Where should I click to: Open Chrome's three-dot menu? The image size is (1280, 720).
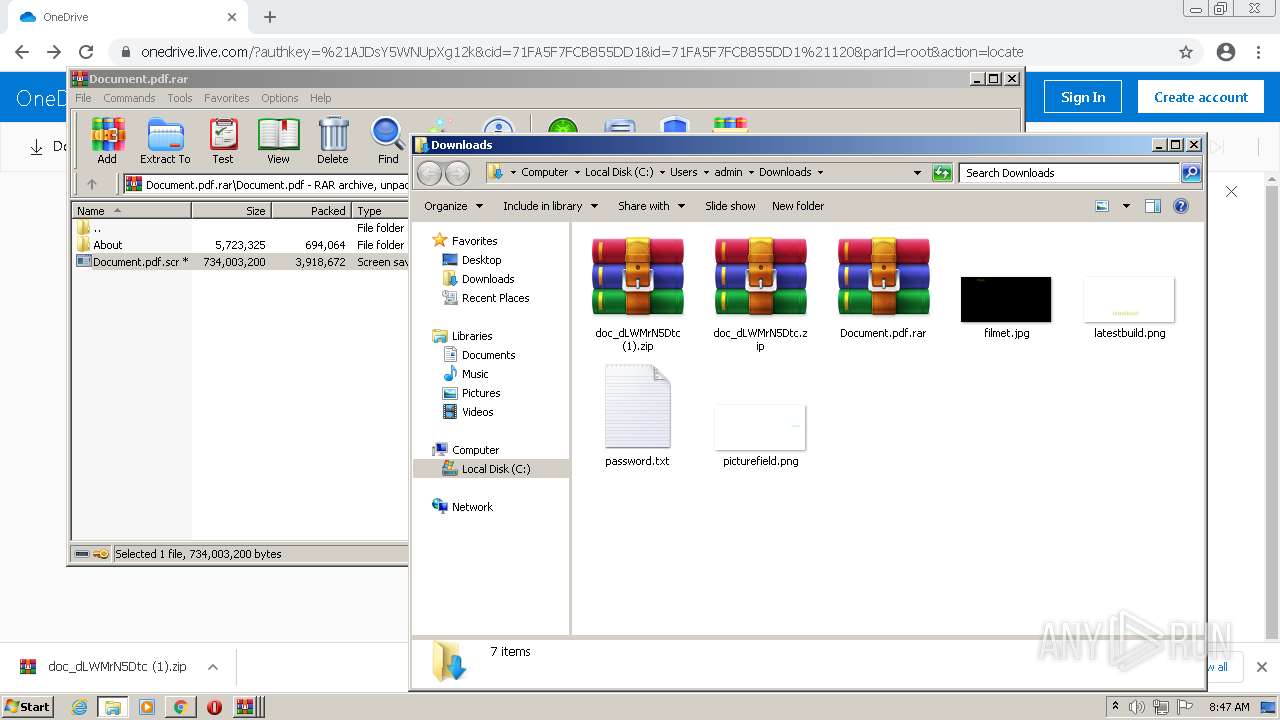click(x=1259, y=52)
